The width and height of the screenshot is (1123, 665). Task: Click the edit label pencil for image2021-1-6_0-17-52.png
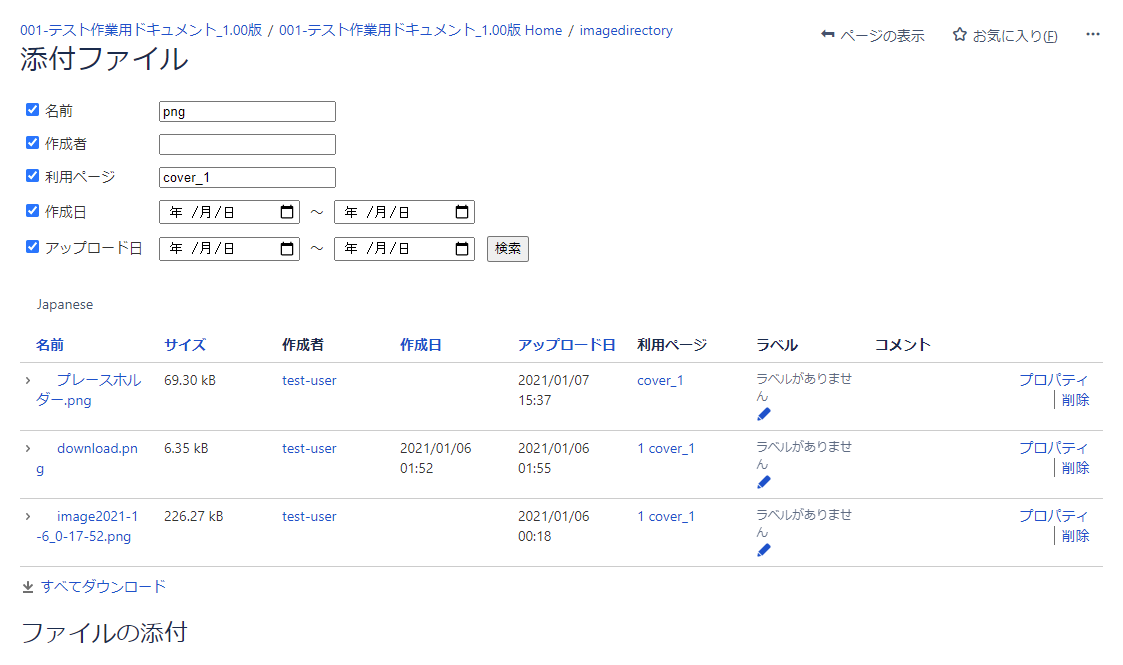tap(764, 550)
